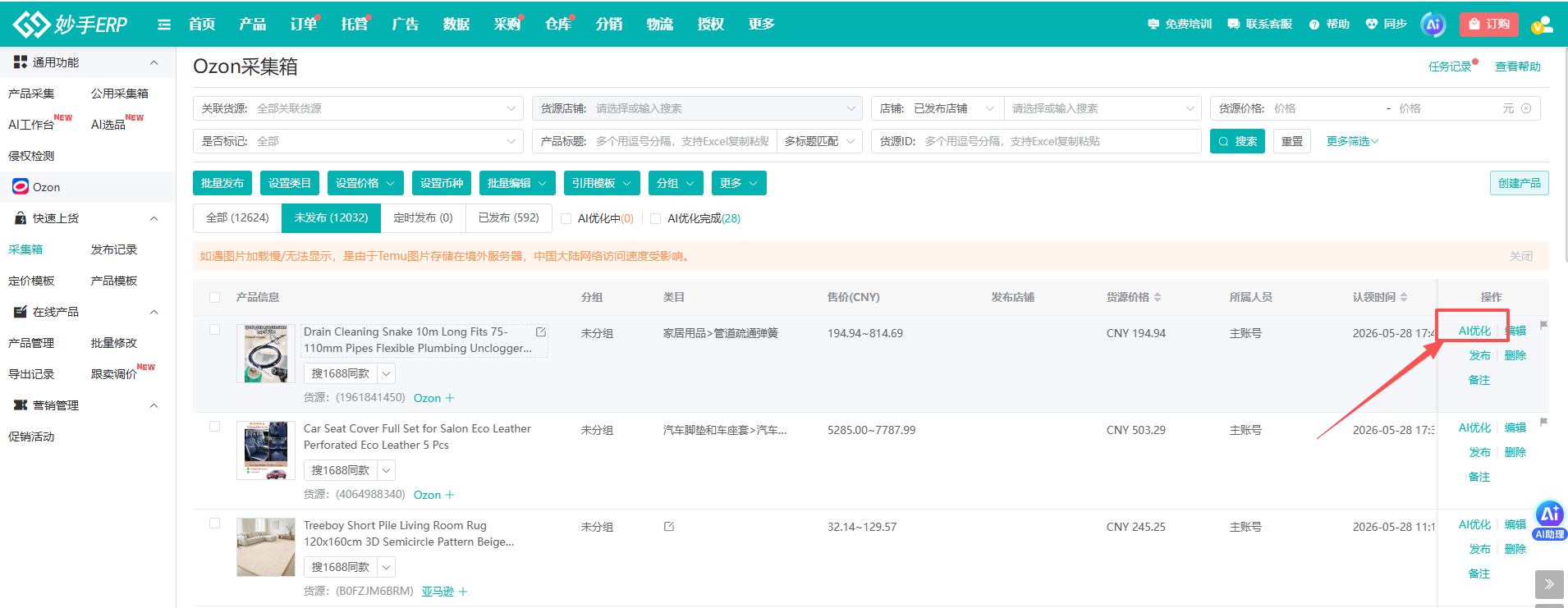Open 关联货源 dropdown
The image size is (1568, 608).
pyautogui.click(x=358, y=108)
